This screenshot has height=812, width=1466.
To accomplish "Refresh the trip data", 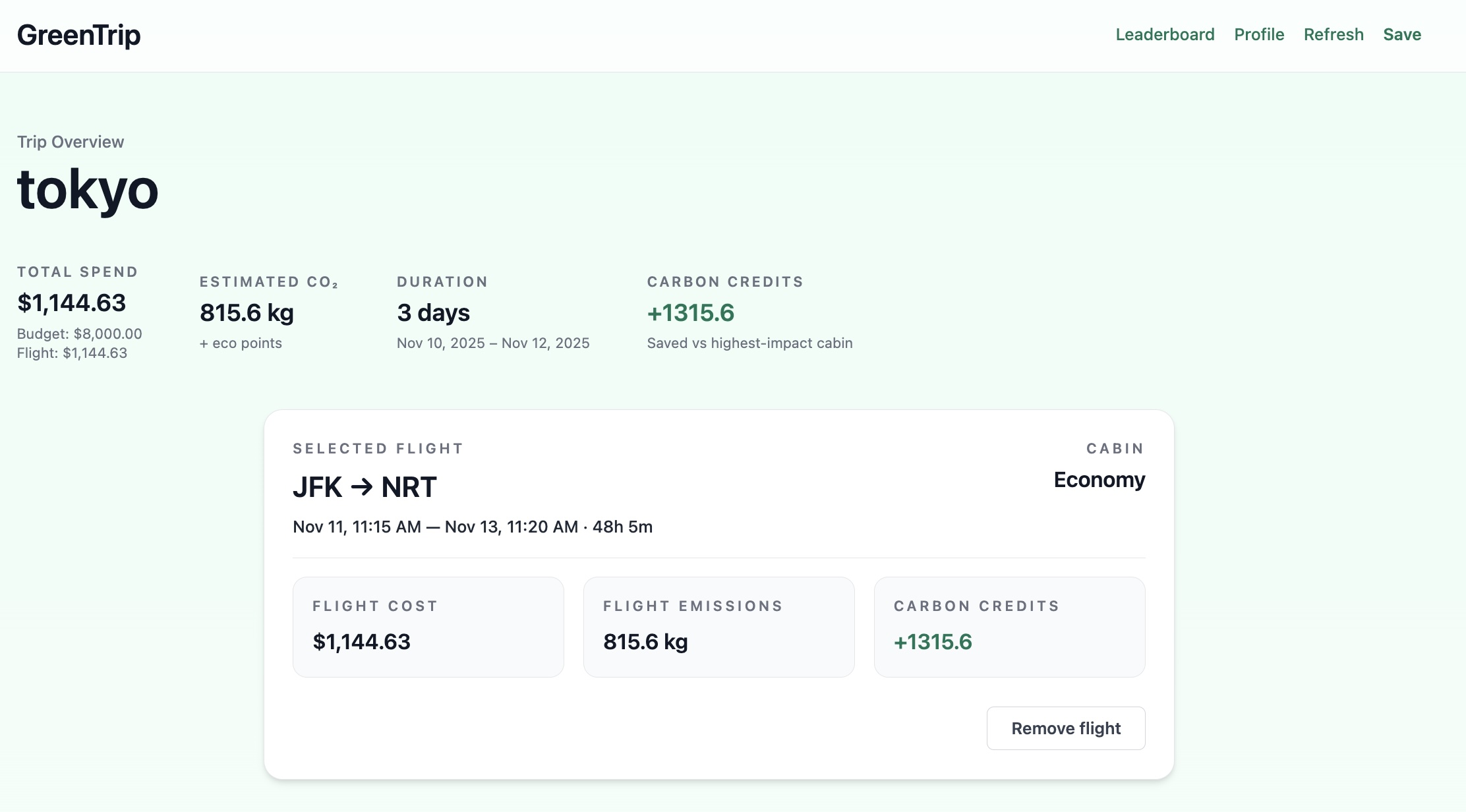I will click(1334, 34).
